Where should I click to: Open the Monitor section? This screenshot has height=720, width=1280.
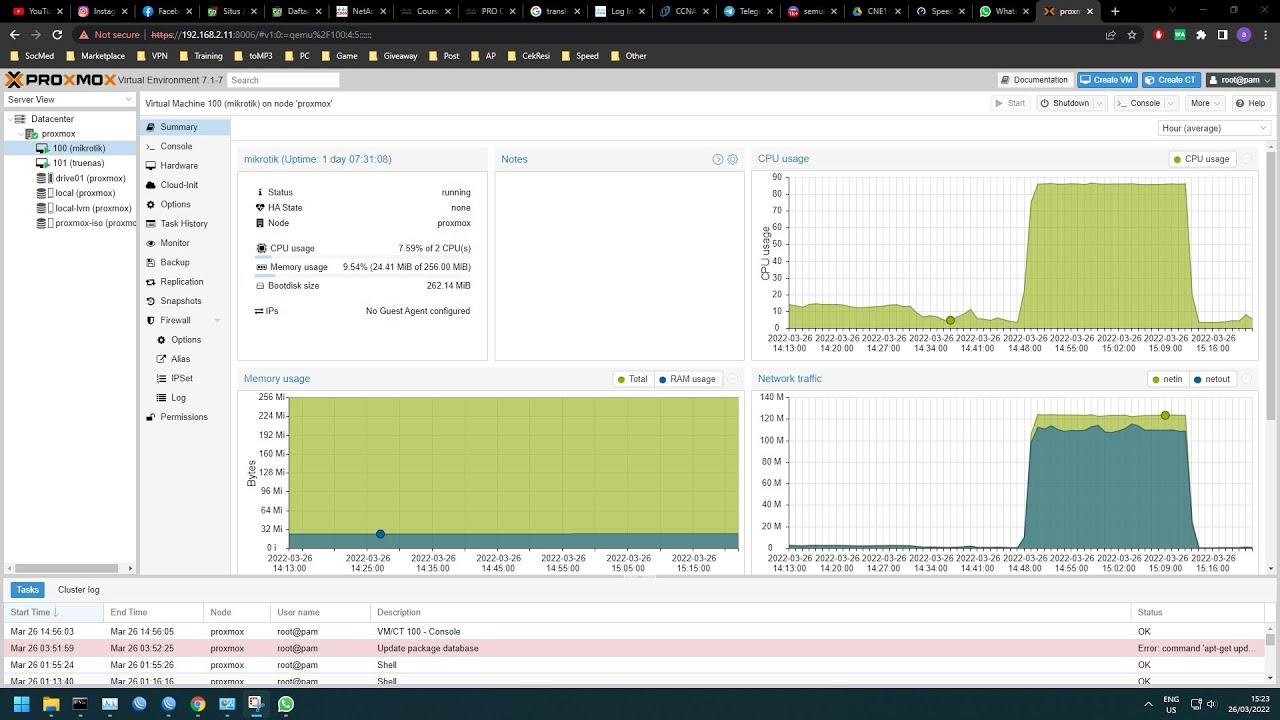tap(185, 243)
